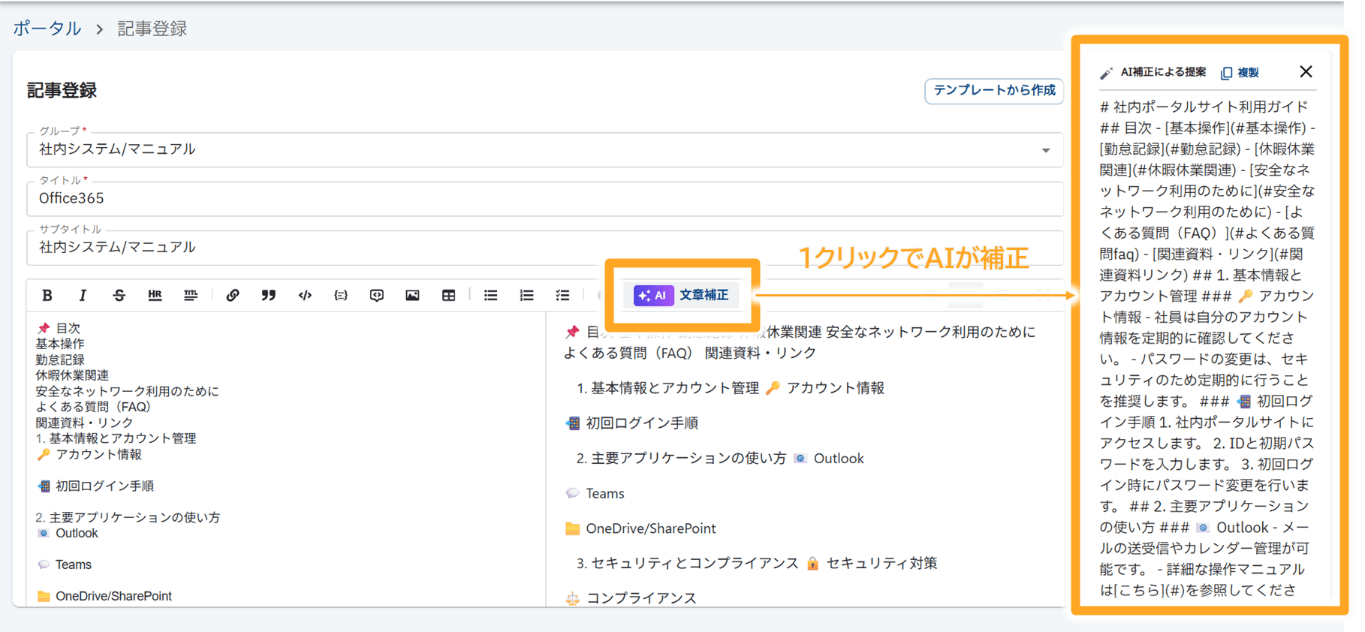Close the AI補正による提案 panel
Image resolution: width=1365 pixels, height=632 pixels.
1306,71
